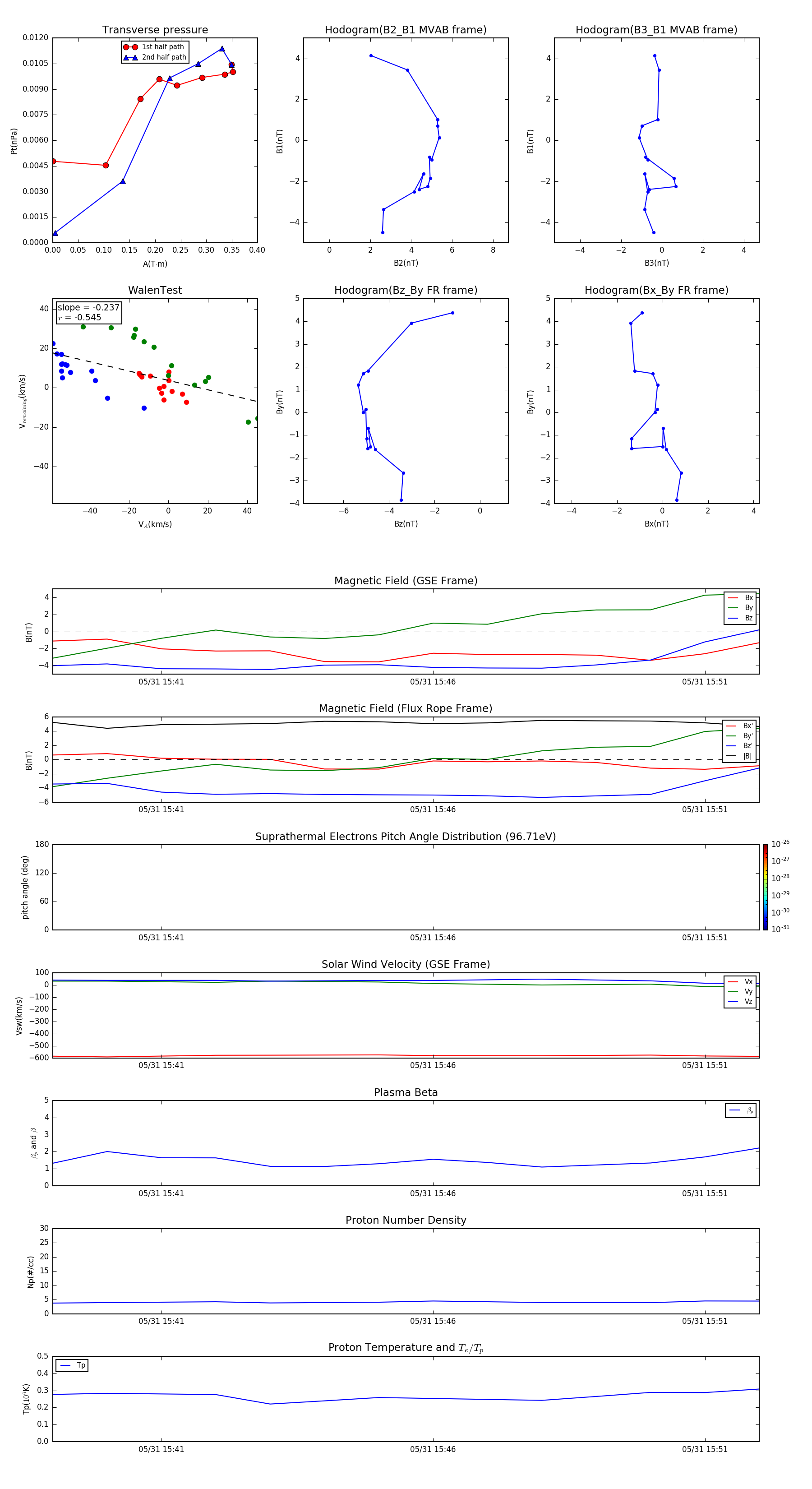Click the "Np(#/cc)" y-axis label
The height and width of the screenshot is (1489, 812).
(x=31, y=1271)
